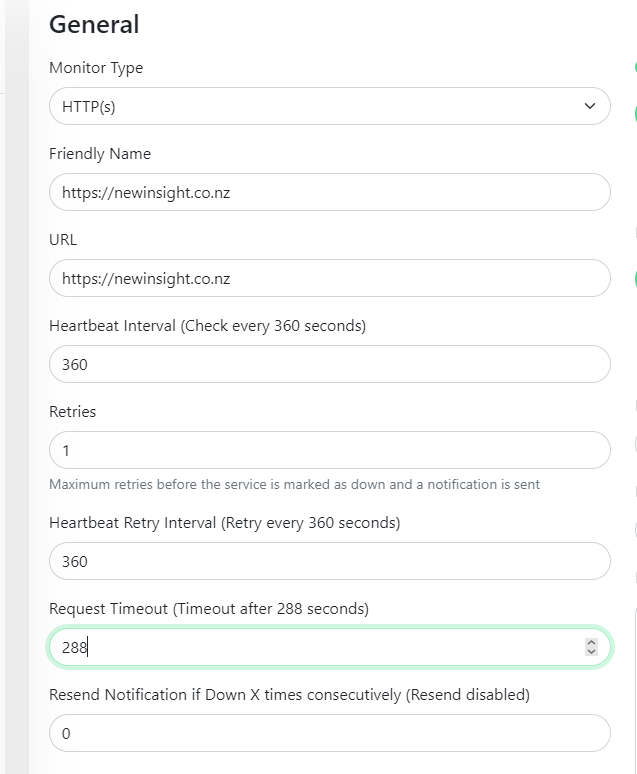
Task: Open the HTTP(s) Monitor Type dropdown
Action: [330, 106]
